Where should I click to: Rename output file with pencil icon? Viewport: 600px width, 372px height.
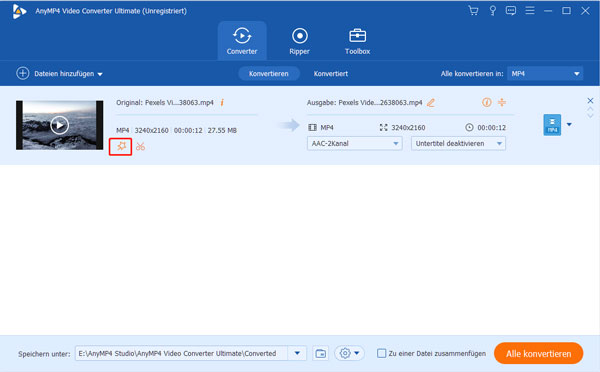(431, 103)
